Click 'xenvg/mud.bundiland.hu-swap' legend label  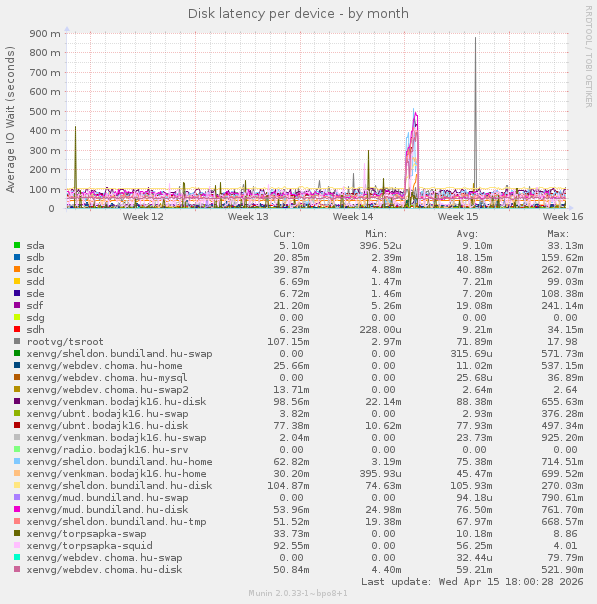click(x=107, y=498)
